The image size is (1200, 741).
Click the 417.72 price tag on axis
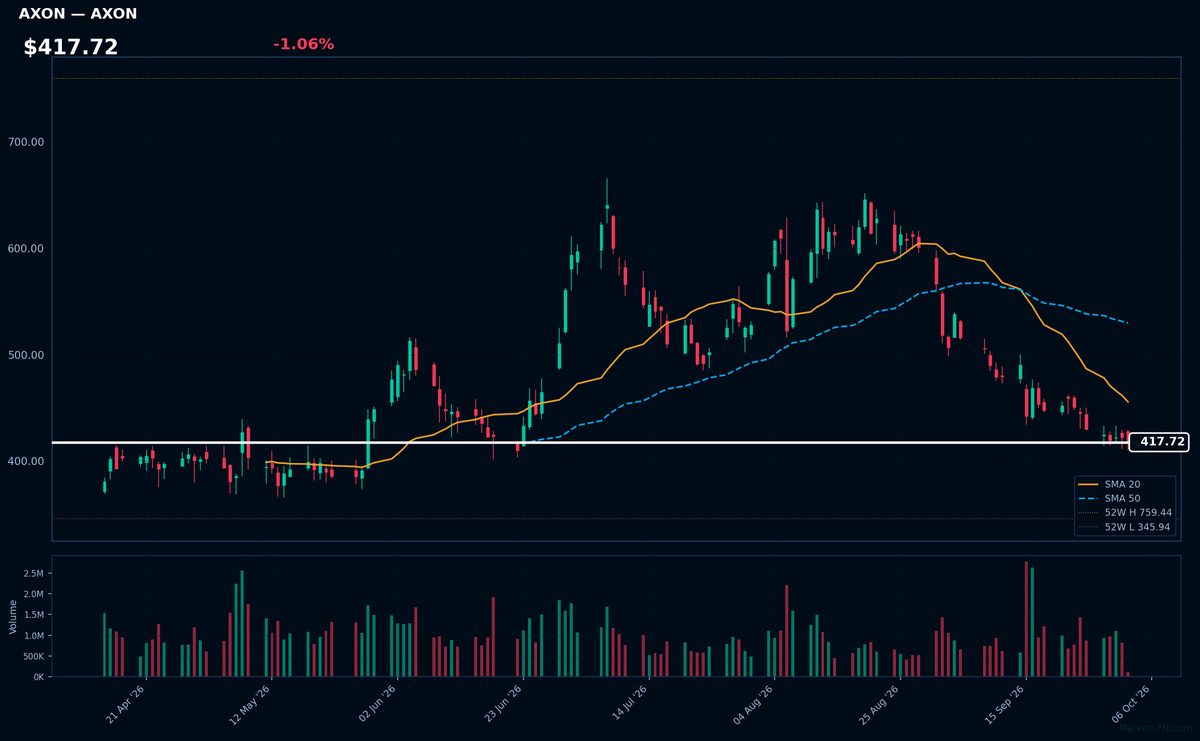coord(1158,441)
